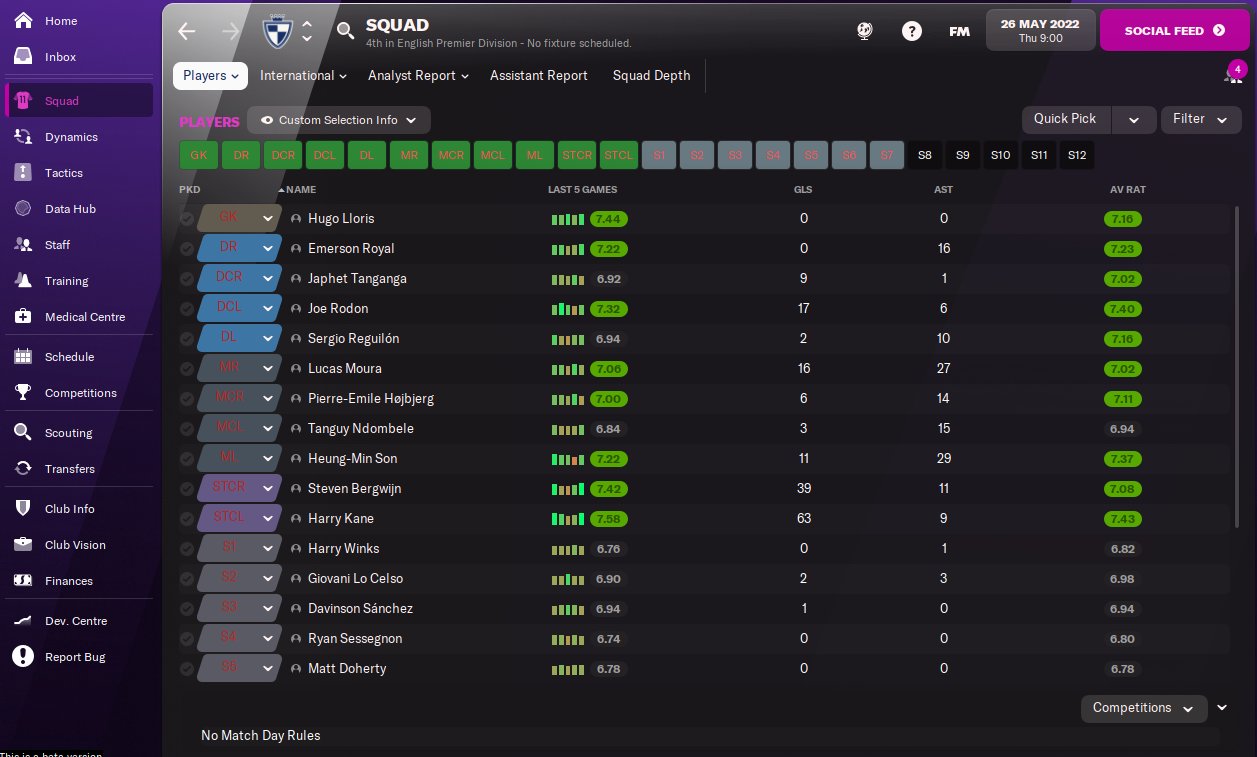Open the help question mark icon
Image resolution: width=1257 pixels, height=757 pixels.
(x=912, y=31)
